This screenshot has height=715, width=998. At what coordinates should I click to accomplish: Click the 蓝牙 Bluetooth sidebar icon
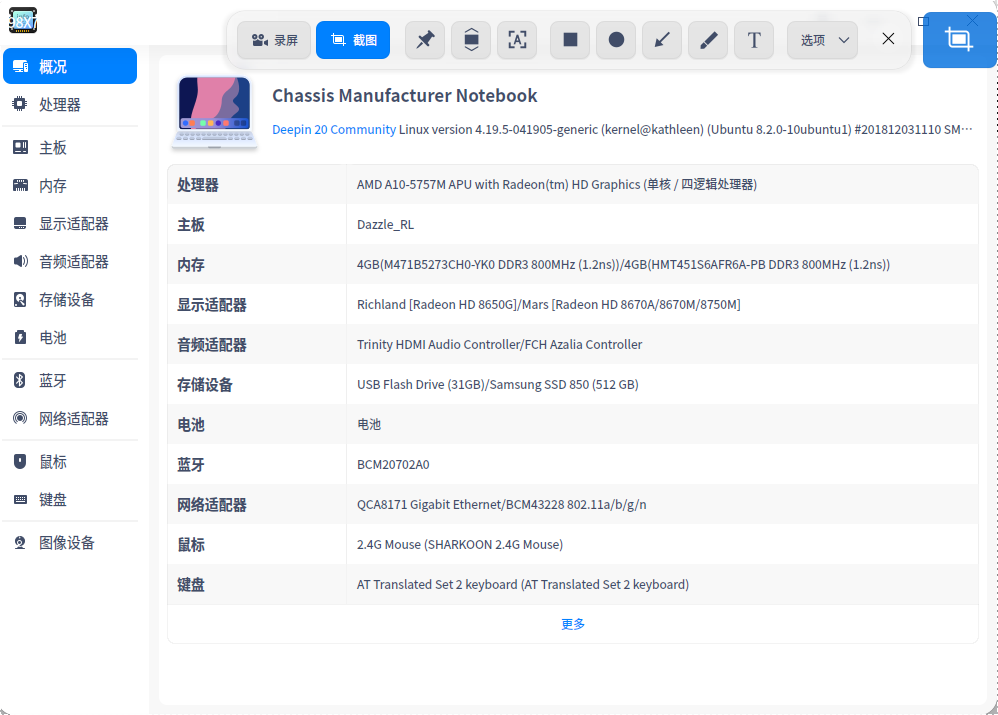(19, 380)
